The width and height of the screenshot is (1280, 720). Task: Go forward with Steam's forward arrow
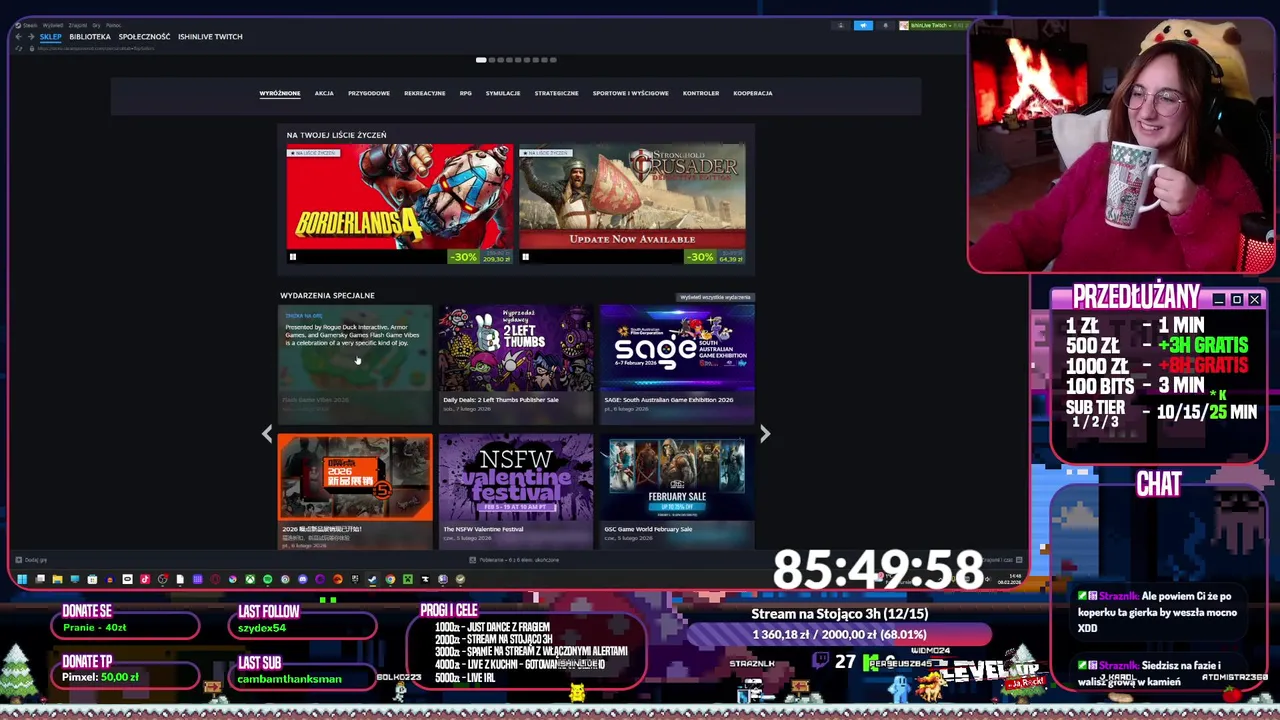pos(31,37)
